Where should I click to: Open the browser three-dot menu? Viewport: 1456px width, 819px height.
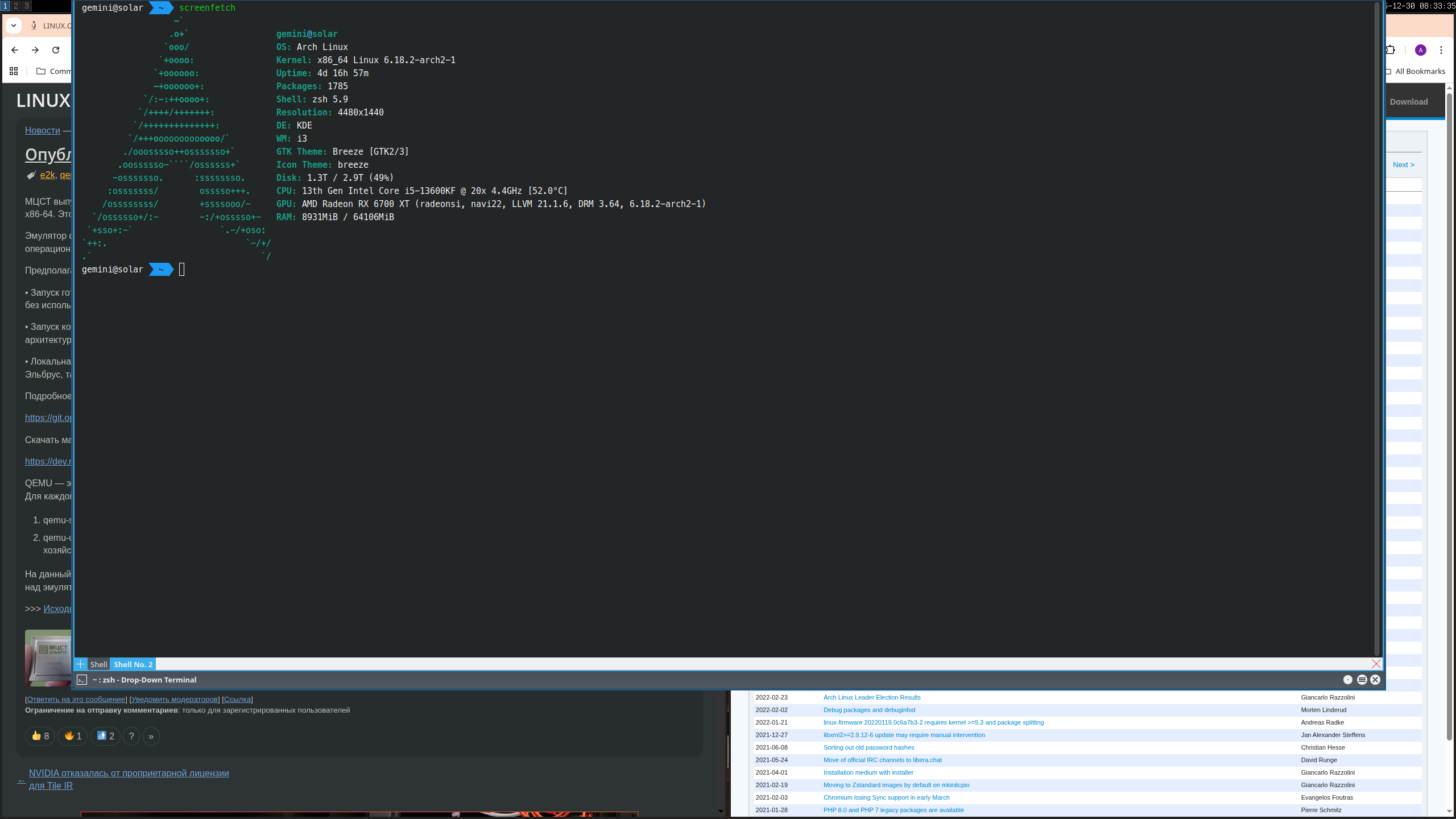tap(1441, 50)
